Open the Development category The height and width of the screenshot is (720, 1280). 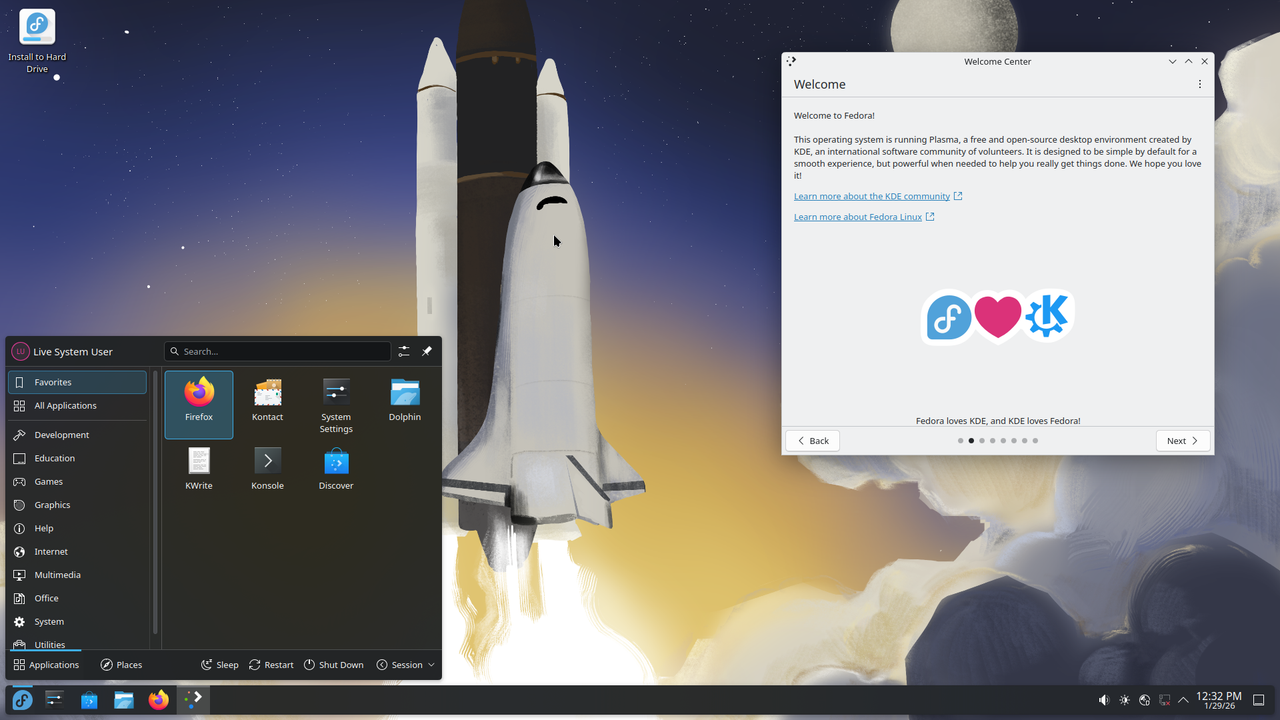(77, 435)
